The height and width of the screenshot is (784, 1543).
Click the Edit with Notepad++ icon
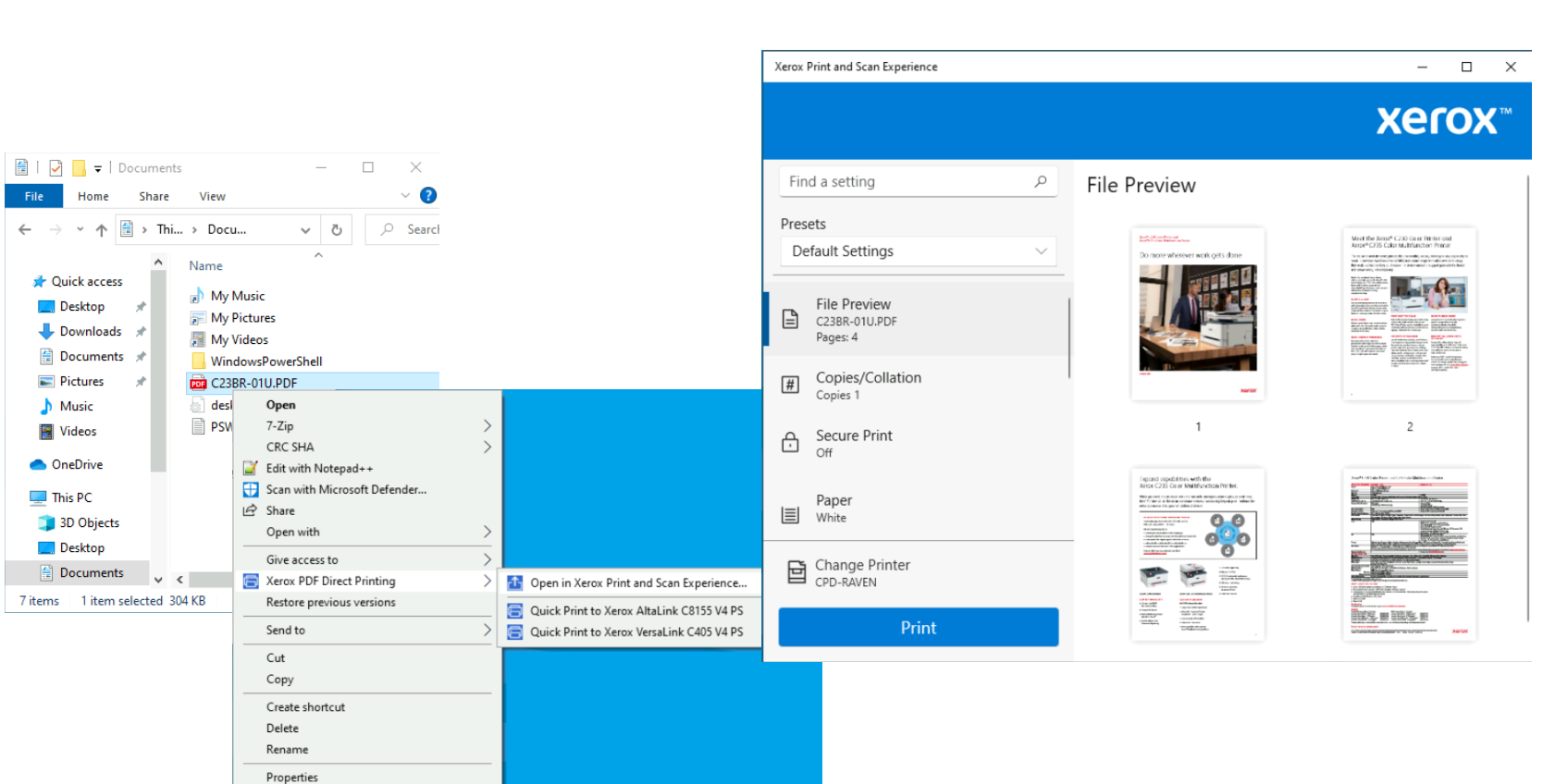[x=250, y=469]
